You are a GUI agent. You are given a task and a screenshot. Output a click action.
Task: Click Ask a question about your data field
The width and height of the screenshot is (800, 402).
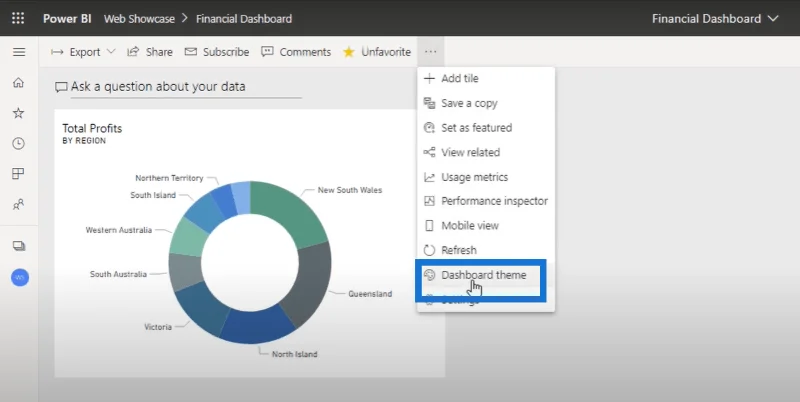[x=179, y=87]
